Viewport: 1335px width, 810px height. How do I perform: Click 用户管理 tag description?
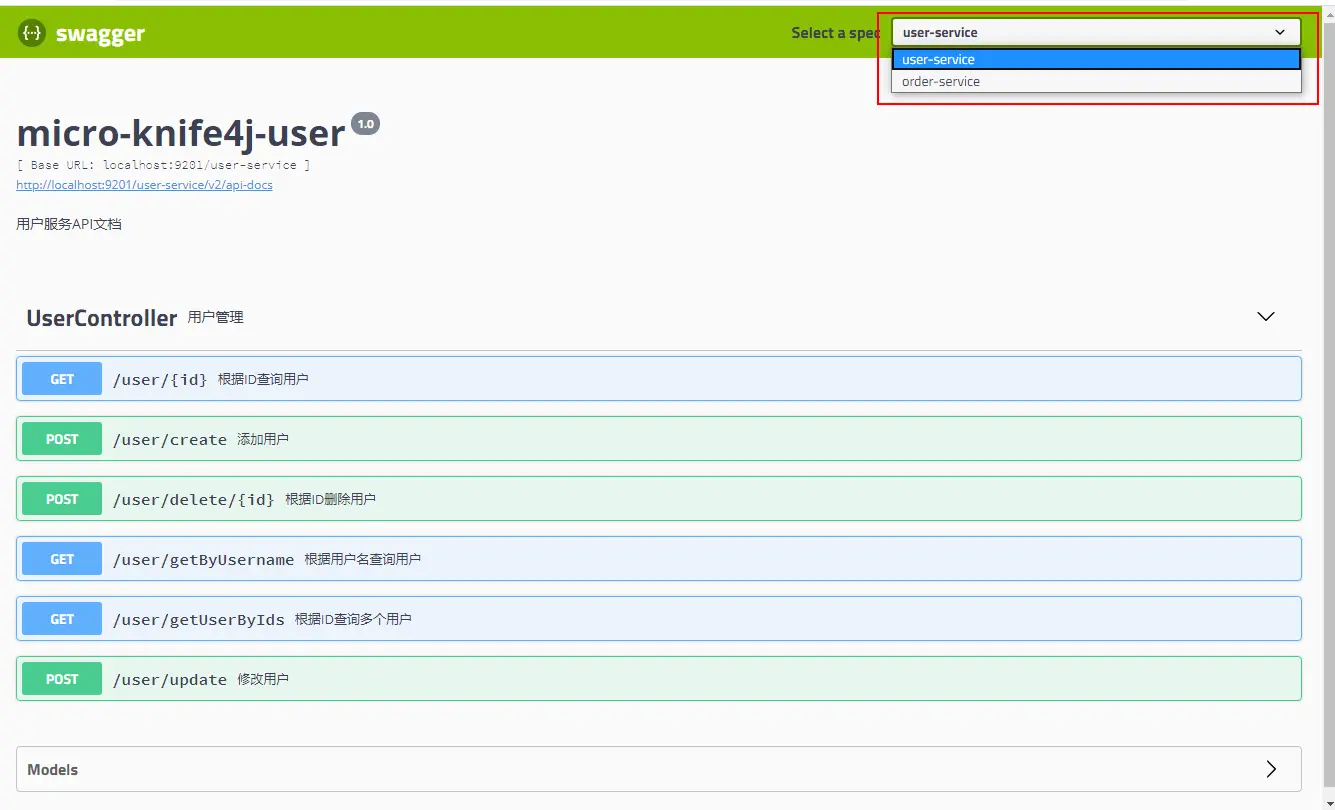point(216,318)
